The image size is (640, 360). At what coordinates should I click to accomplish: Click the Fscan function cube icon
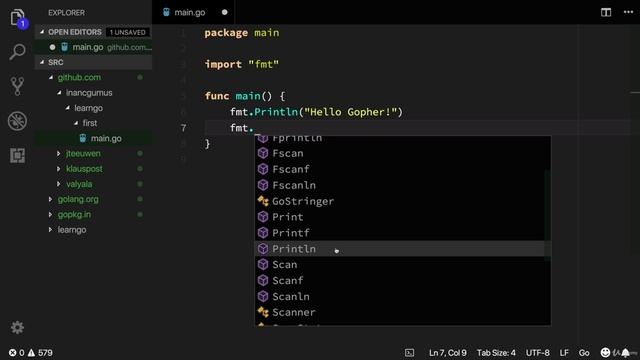coord(263,153)
